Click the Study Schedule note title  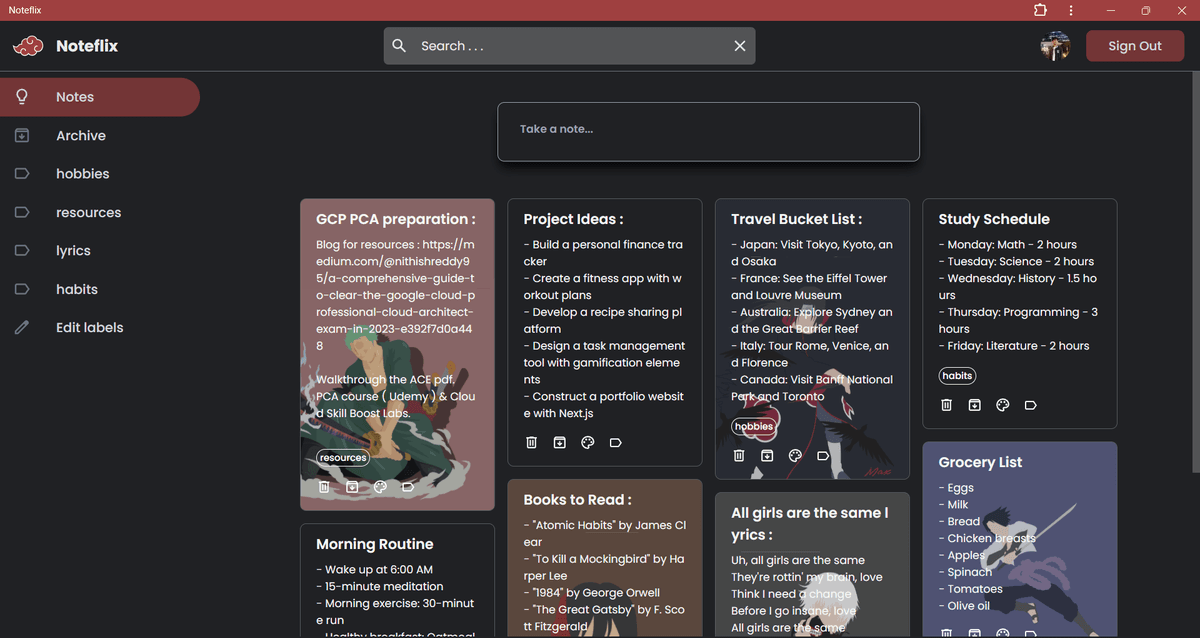(x=994, y=219)
